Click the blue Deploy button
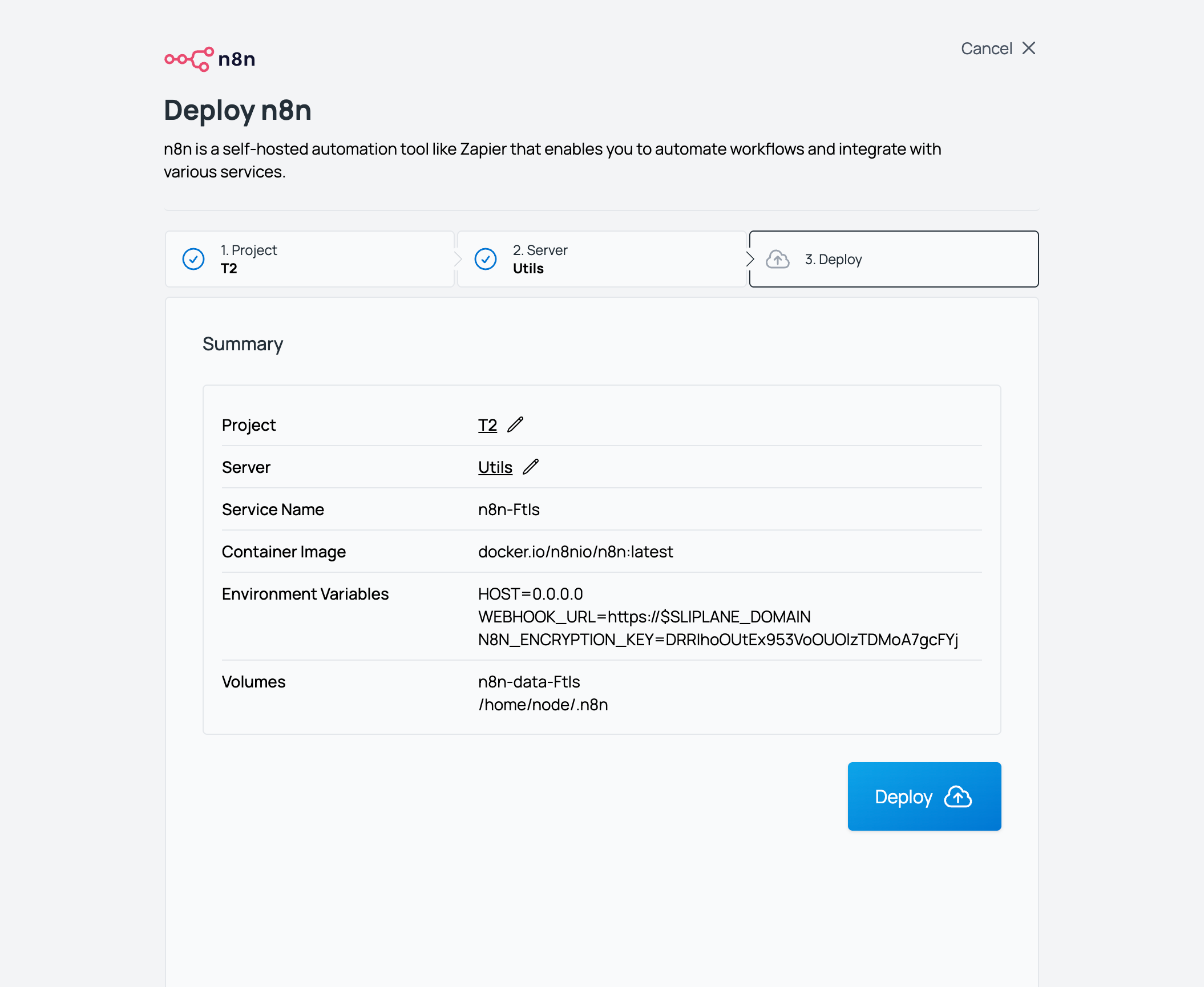Screen dimensions: 1204x987 (x=924, y=796)
